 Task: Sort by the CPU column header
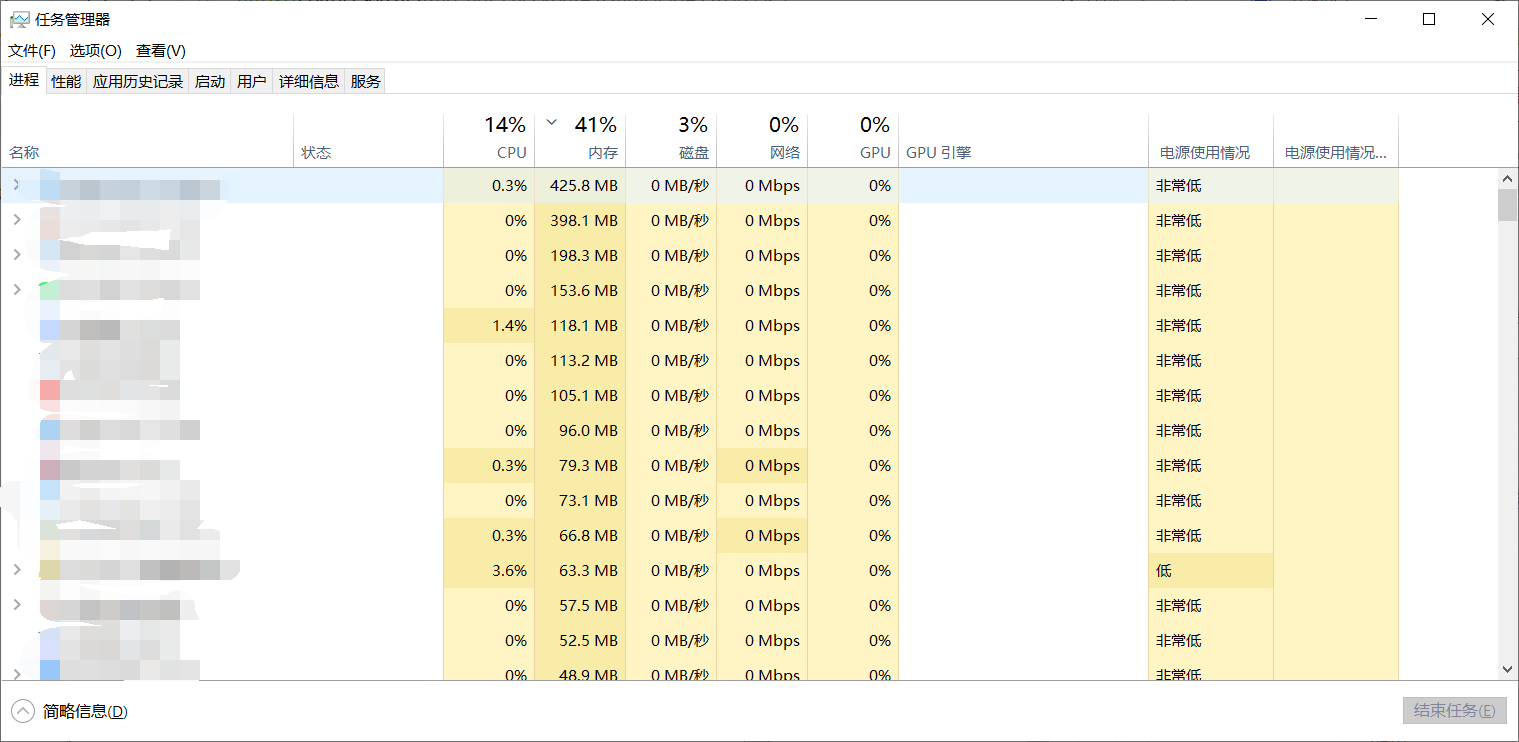click(489, 140)
